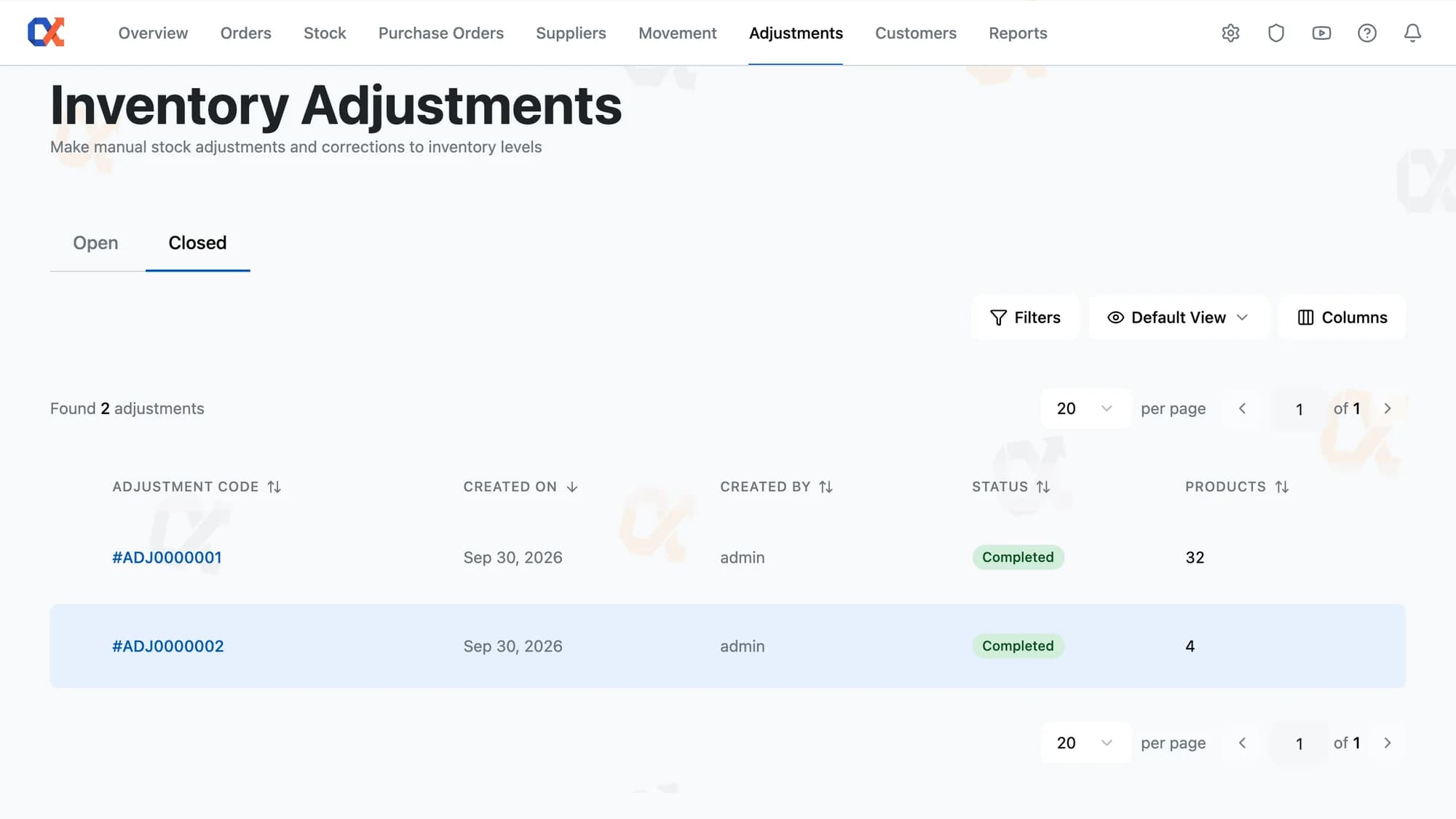Click Completed badge for #ADJ0000002
This screenshot has width=1456, height=819.
pyautogui.click(x=1018, y=646)
